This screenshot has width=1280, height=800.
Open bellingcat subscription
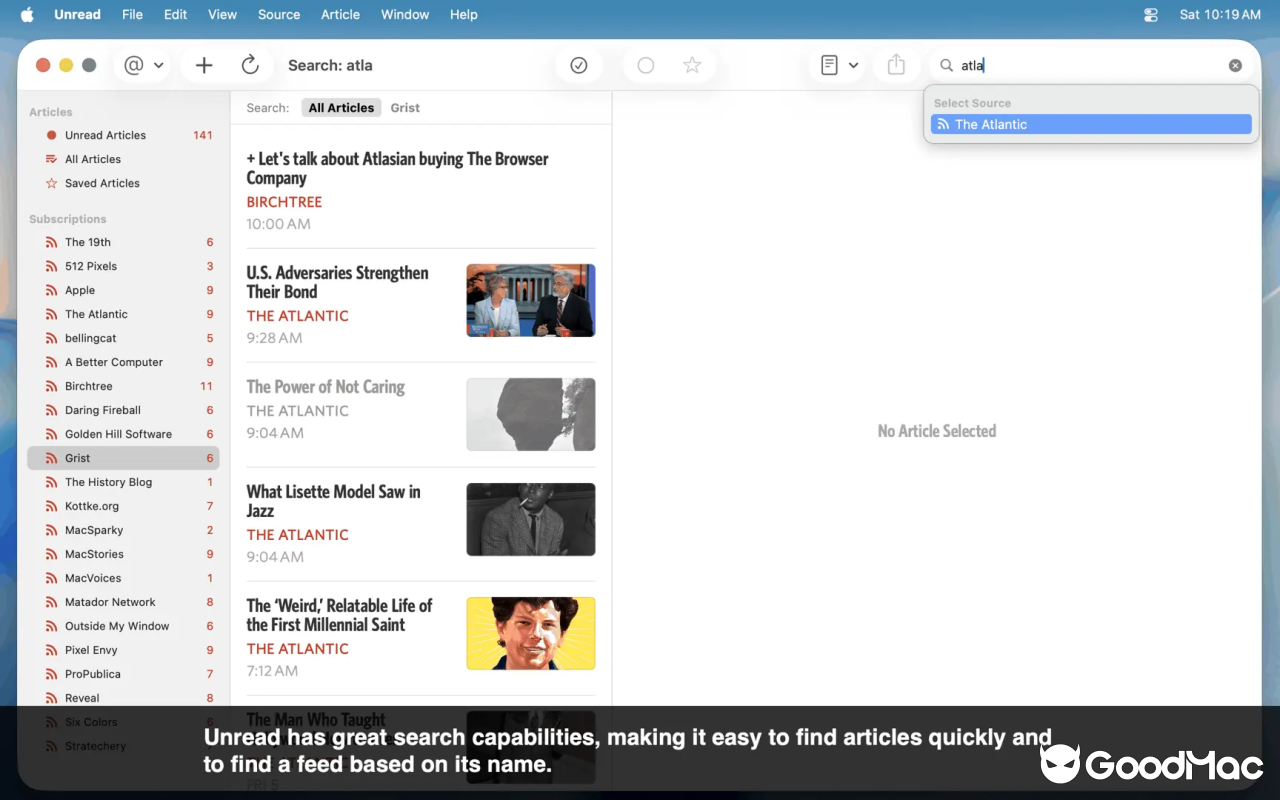point(123,338)
